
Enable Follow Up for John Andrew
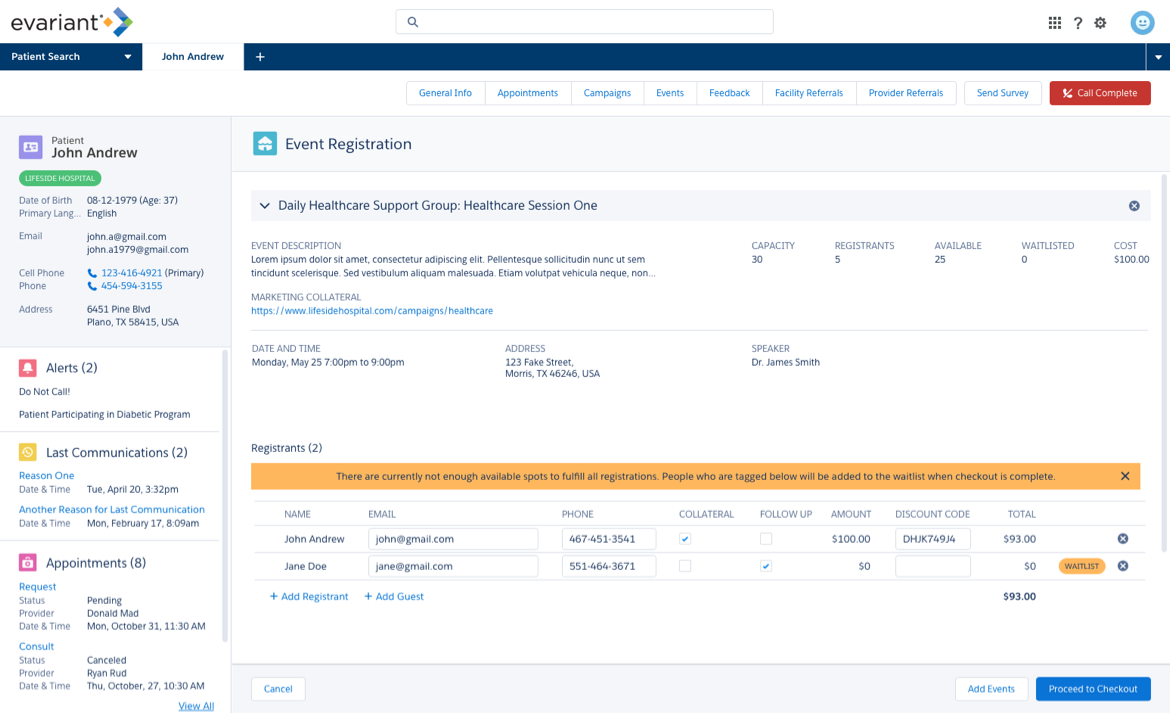(x=766, y=539)
